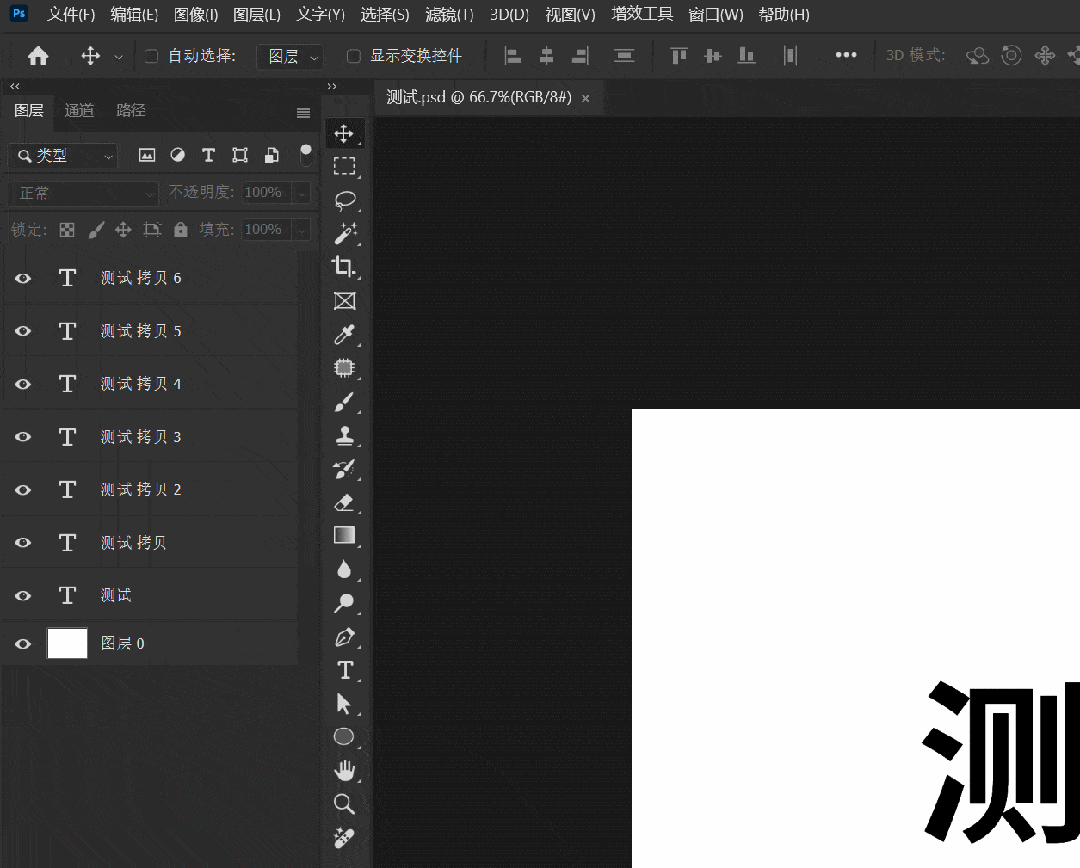Viewport: 1080px width, 868px height.
Task: Collapse the left panel with double arrows
Action: tap(14, 86)
